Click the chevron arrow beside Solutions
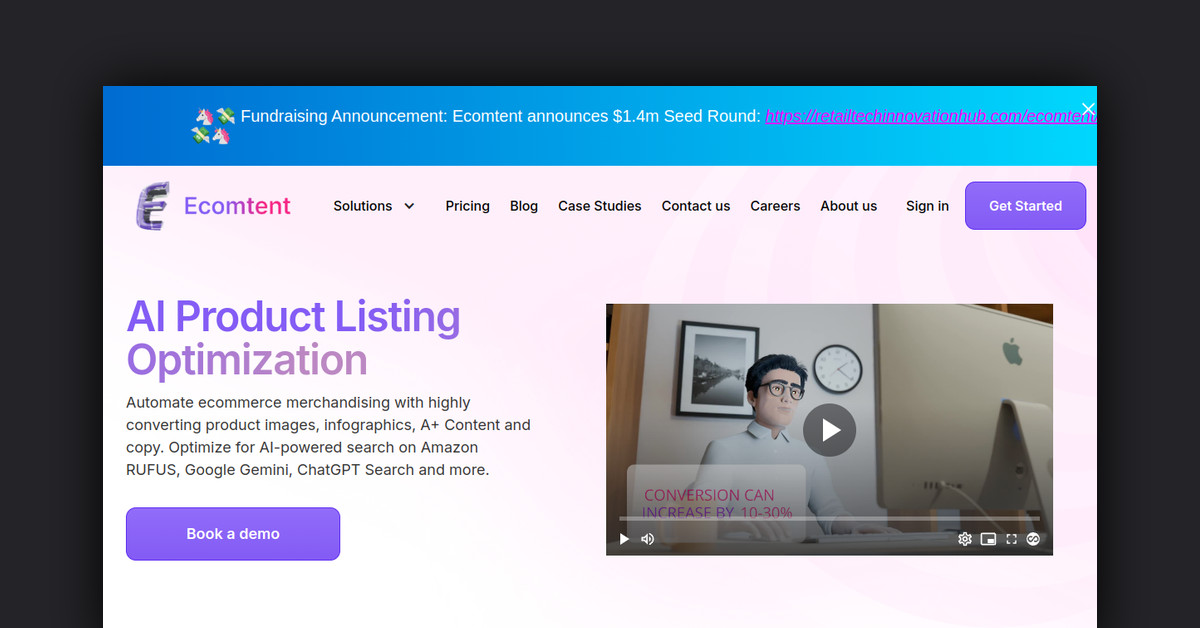The height and width of the screenshot is (628, 1200). [409, 206]
